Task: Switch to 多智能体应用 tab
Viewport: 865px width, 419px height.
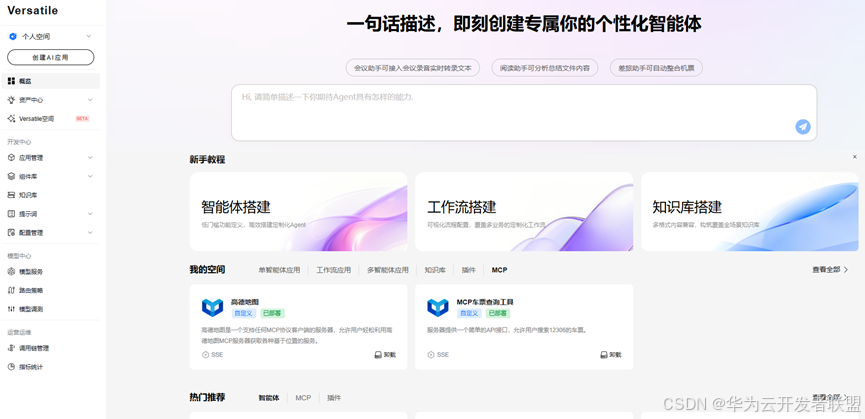Action: [x=388, y=270]
